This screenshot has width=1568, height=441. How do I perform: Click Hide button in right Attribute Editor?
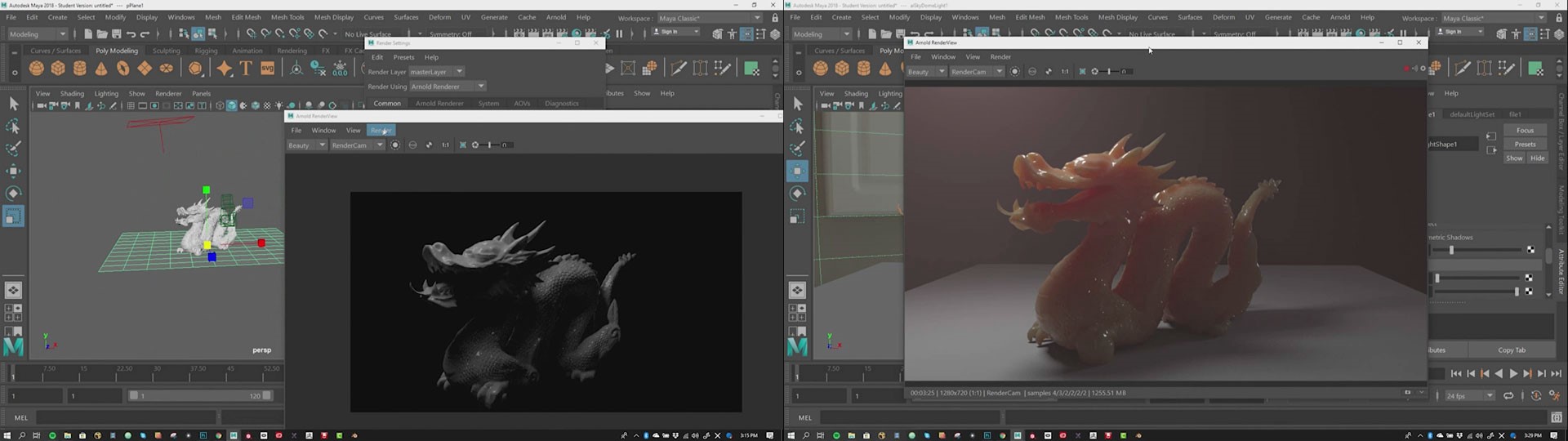(x=1537, y=158)
